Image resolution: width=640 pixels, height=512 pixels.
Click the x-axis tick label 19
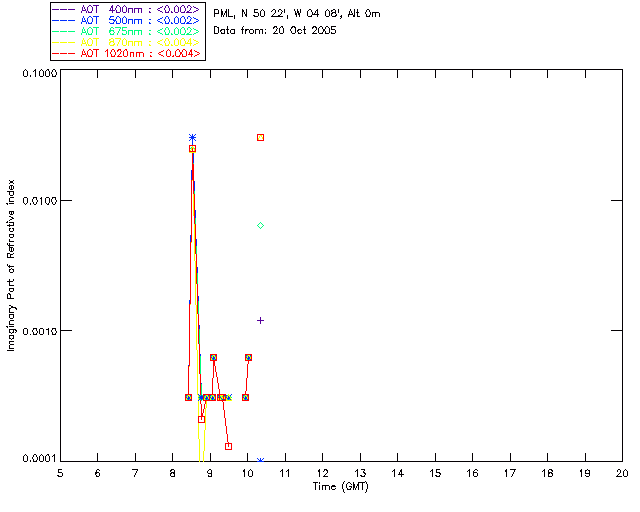[x=585, y=473]
